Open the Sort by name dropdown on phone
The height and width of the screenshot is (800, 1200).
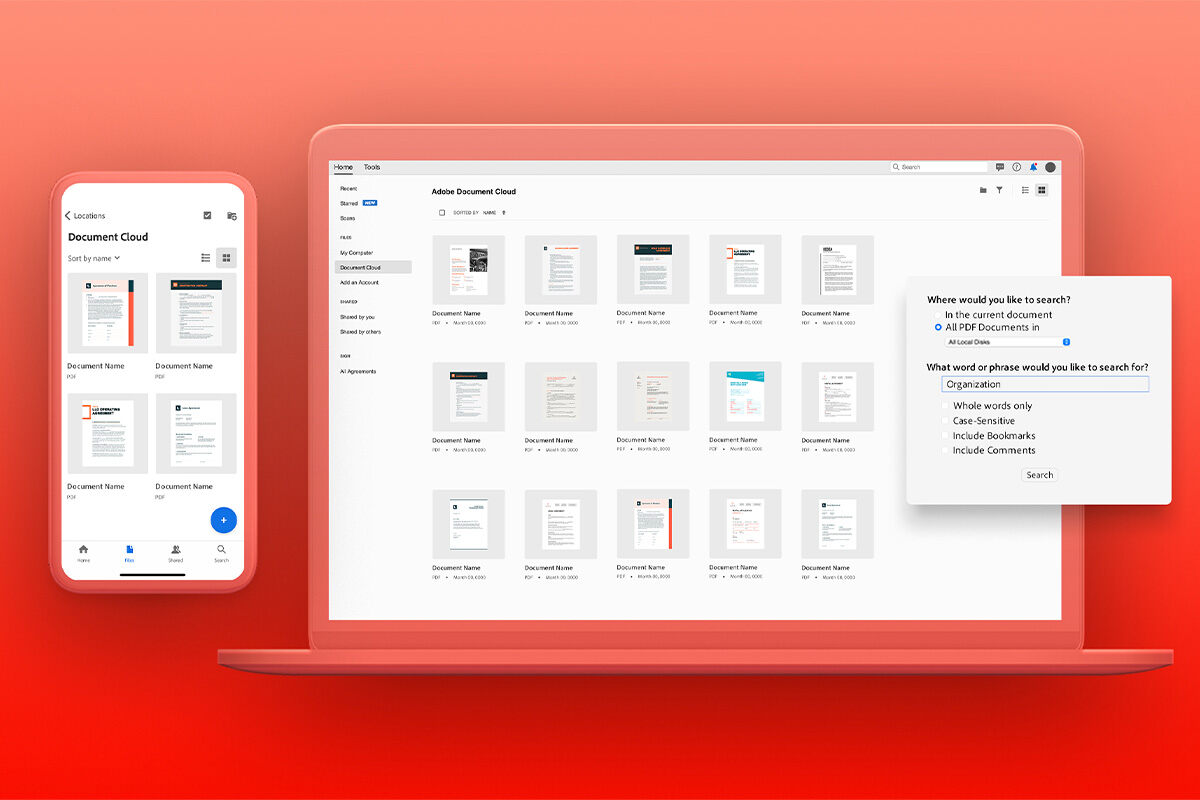(x=94, y=258)
